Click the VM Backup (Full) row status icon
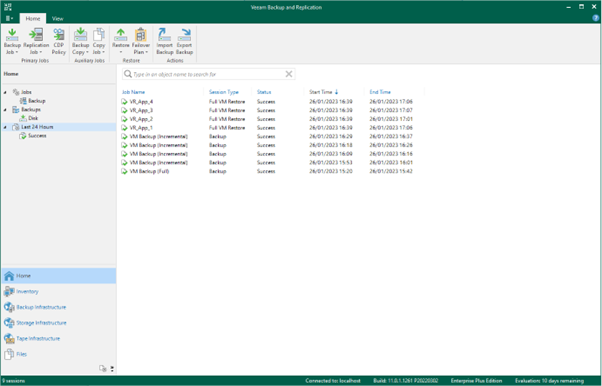 pos(124,171)
